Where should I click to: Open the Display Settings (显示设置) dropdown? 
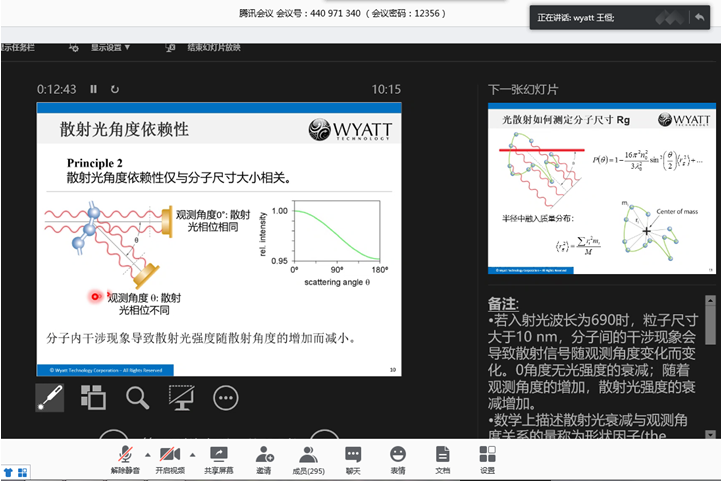pos(111,47)
